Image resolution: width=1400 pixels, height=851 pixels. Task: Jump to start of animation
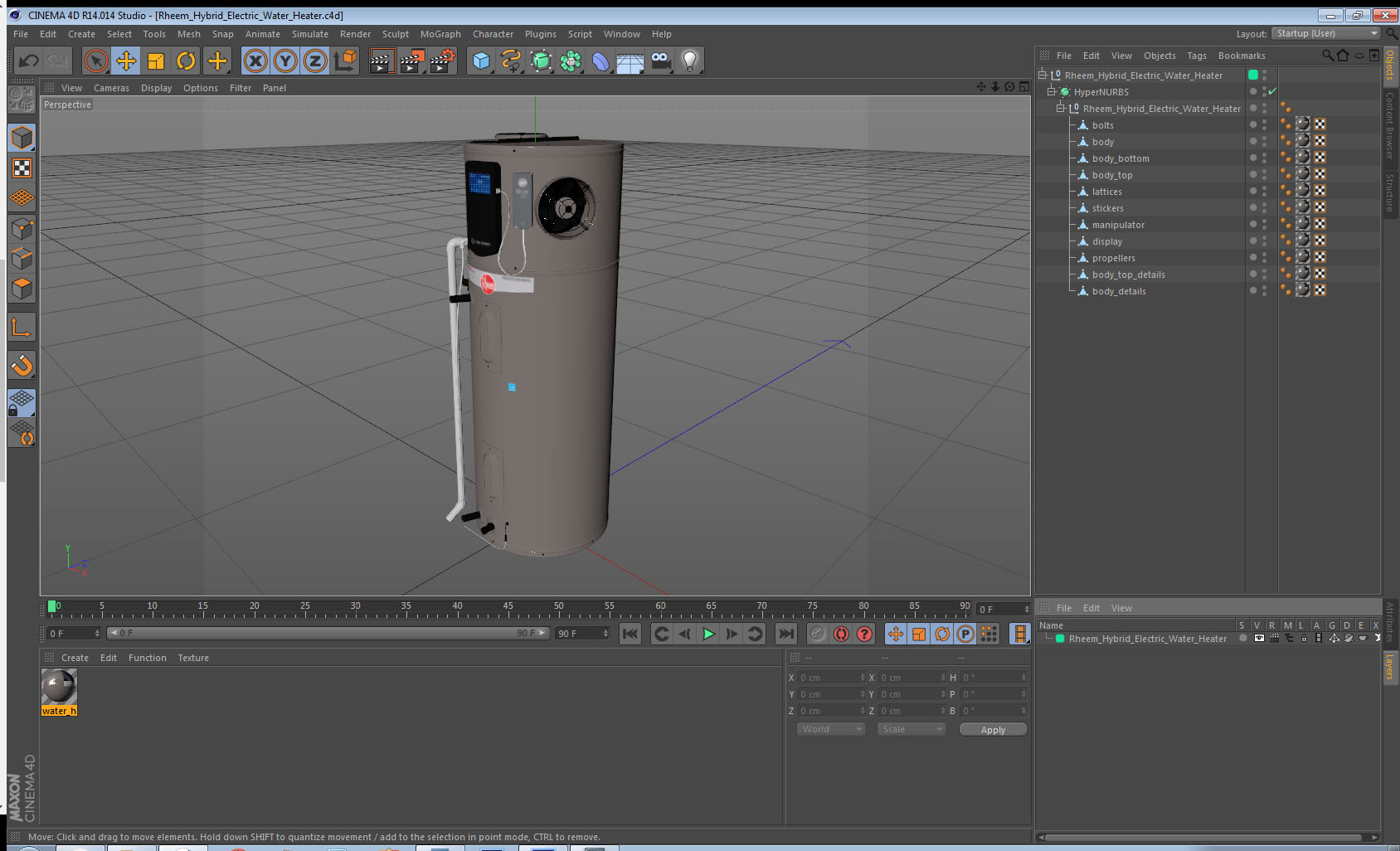[x=630, y=634]
